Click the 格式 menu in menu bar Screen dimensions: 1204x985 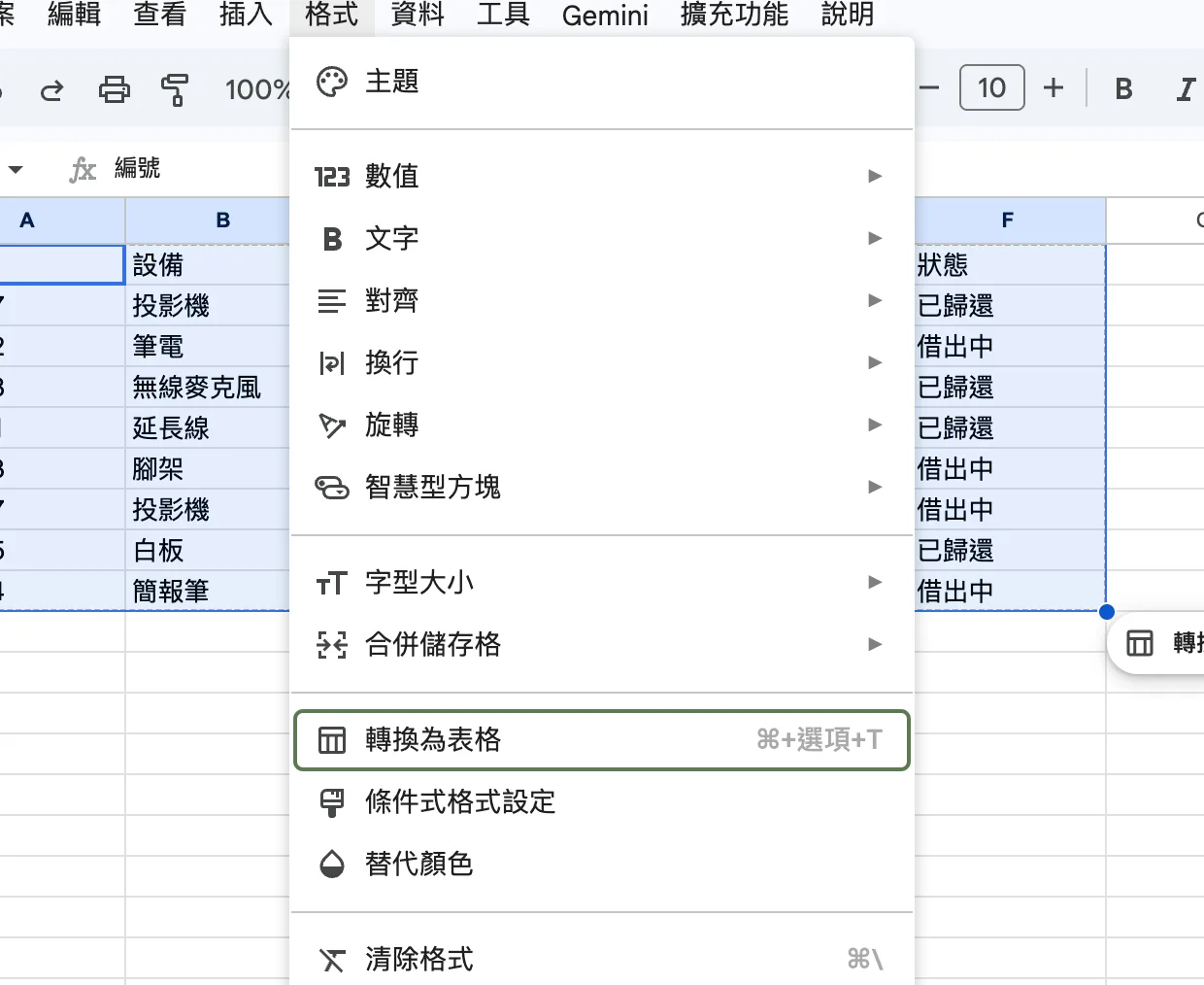(x=332, y=15)
